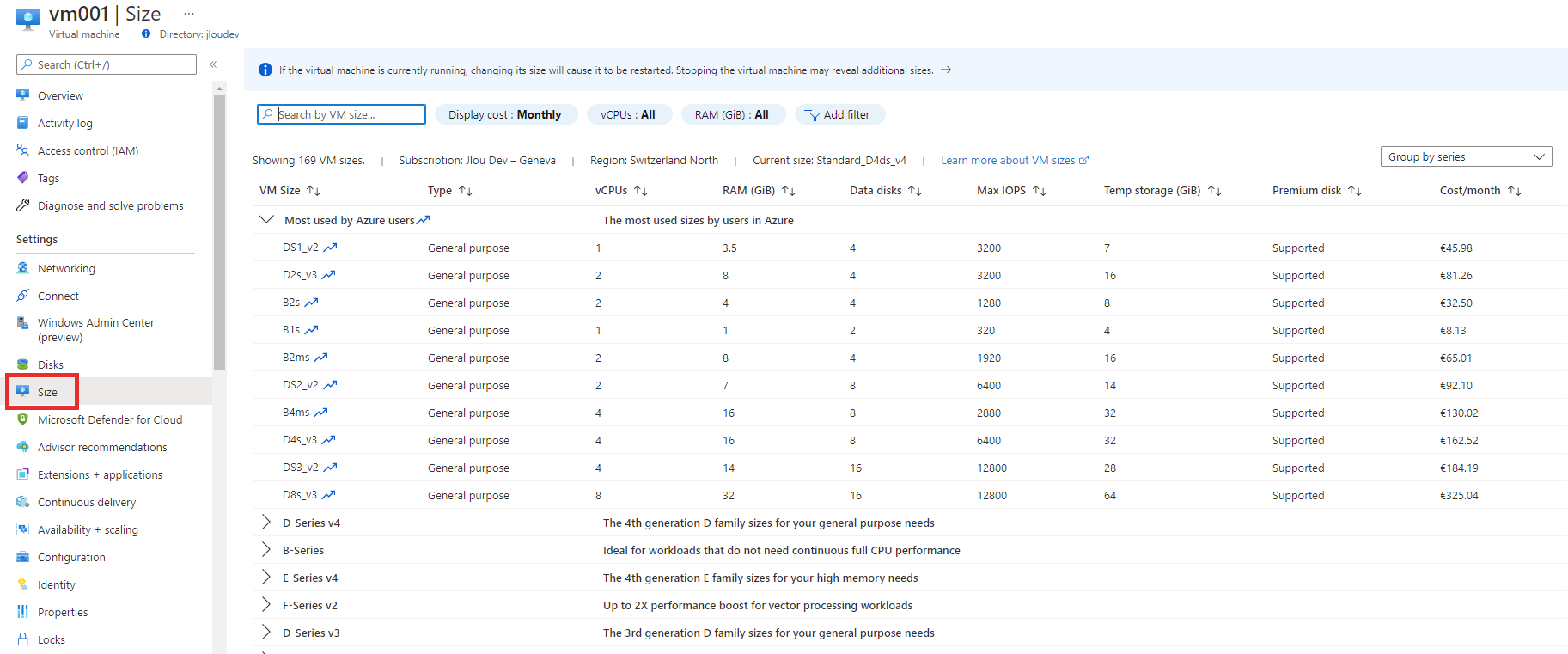Click the trend icon next to DS1_v2
This screenshot has height=654, width=1568.
pyautogui.click(x=330, y=248)
